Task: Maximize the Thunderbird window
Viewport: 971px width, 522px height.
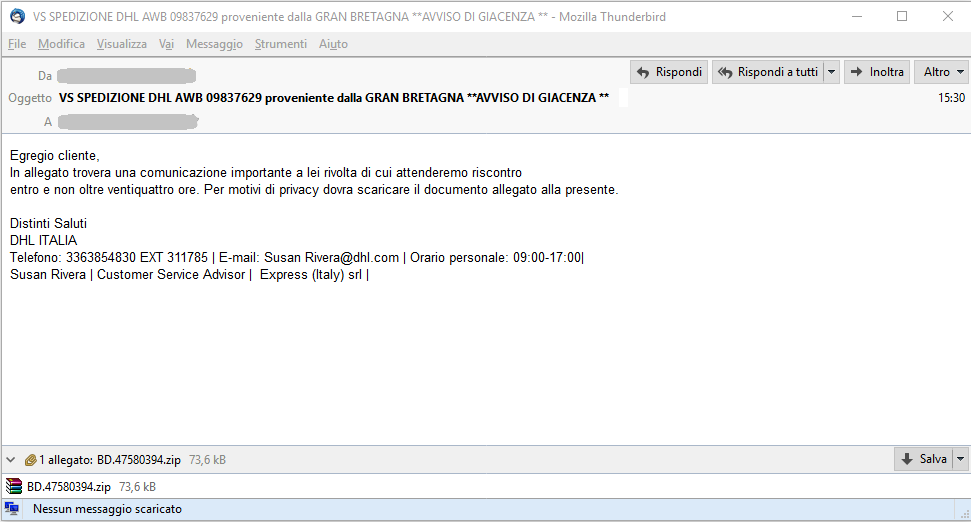Action: point(902,17)
